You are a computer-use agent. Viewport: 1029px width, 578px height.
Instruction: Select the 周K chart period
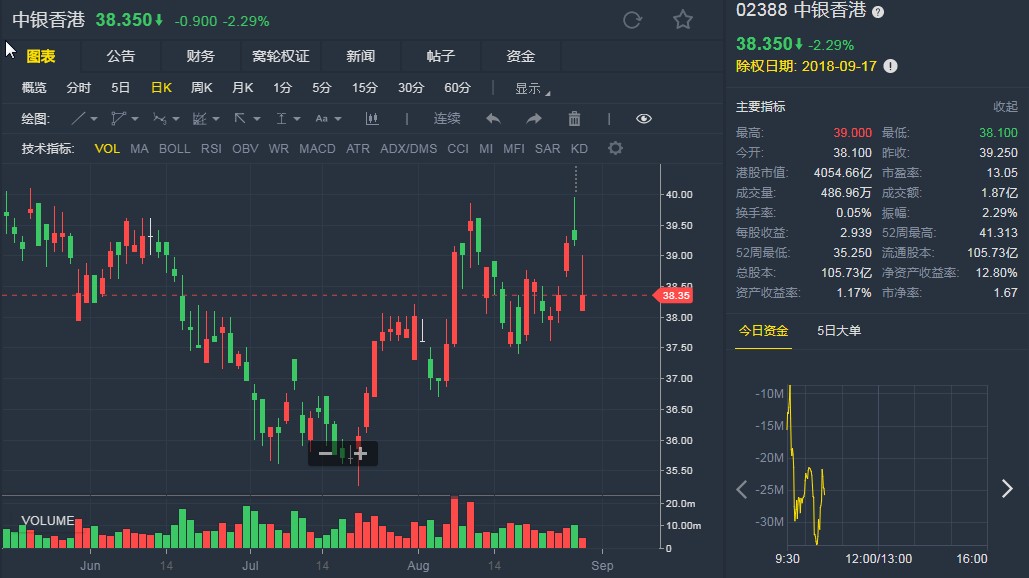coord(202,88)
